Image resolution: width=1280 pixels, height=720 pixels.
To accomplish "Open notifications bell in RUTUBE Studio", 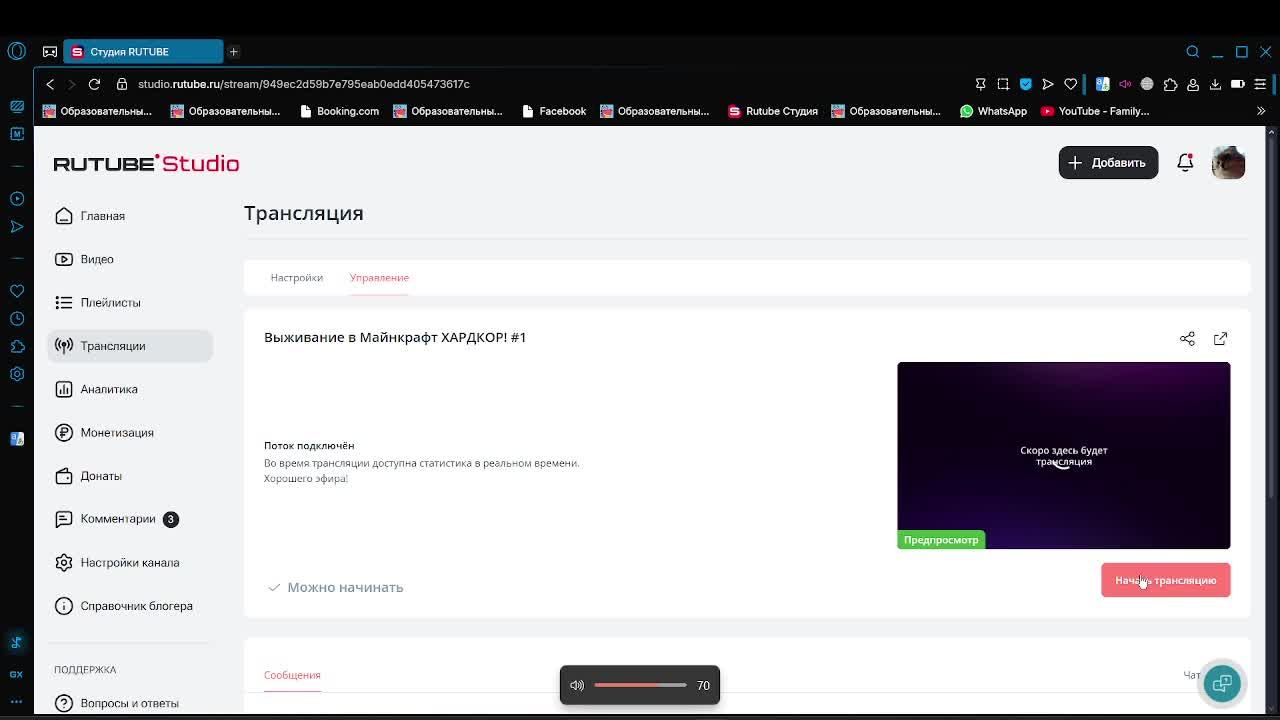I will coord(1185,162).
